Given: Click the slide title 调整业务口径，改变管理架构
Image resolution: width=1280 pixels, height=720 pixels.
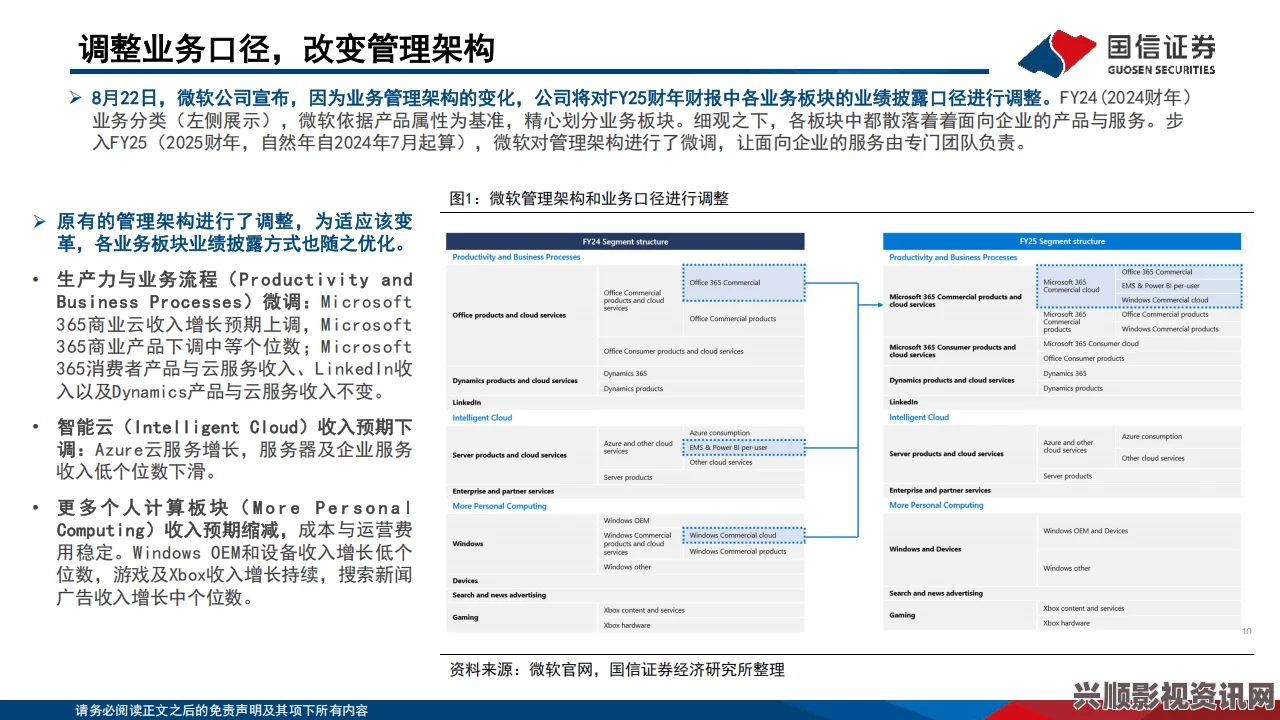Looking at the screenshot, I should (x=287, y=48).
